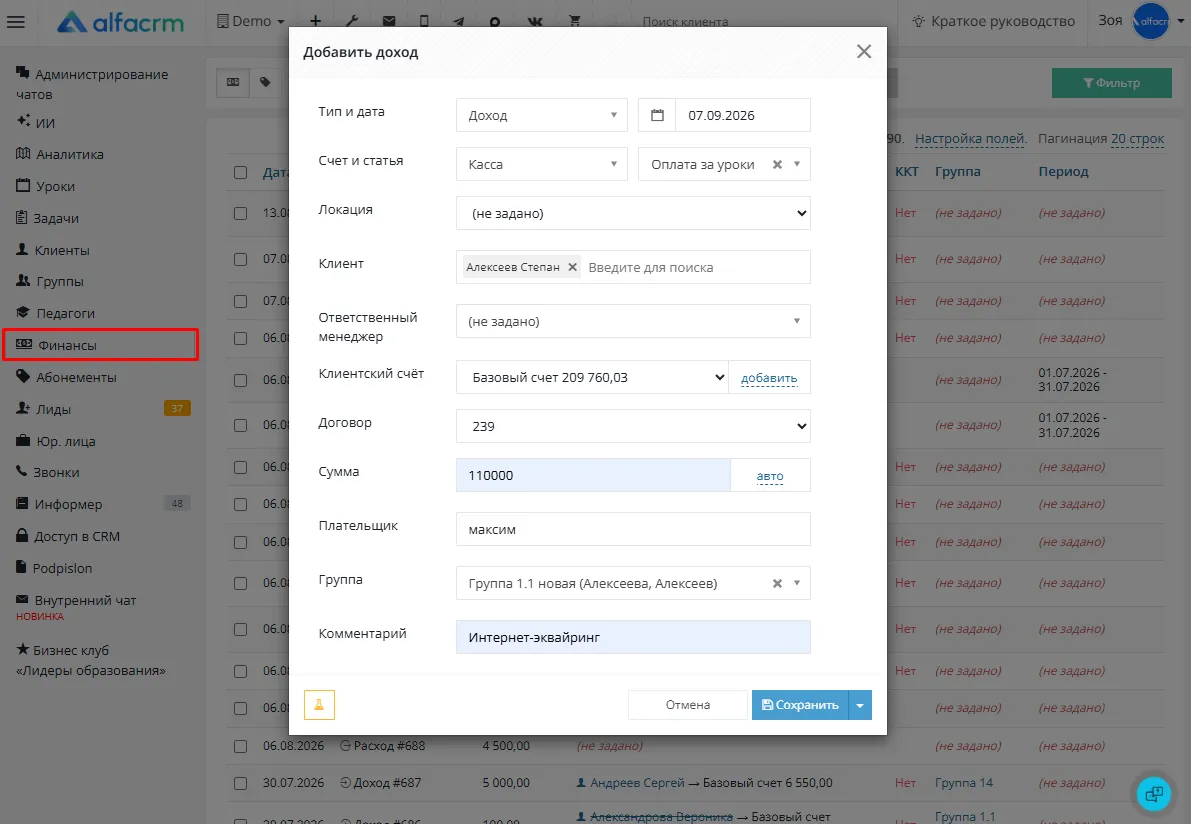Click the 'Отмена' button
The width and height of the screenshot is (1191, 824).
(687, 705)
